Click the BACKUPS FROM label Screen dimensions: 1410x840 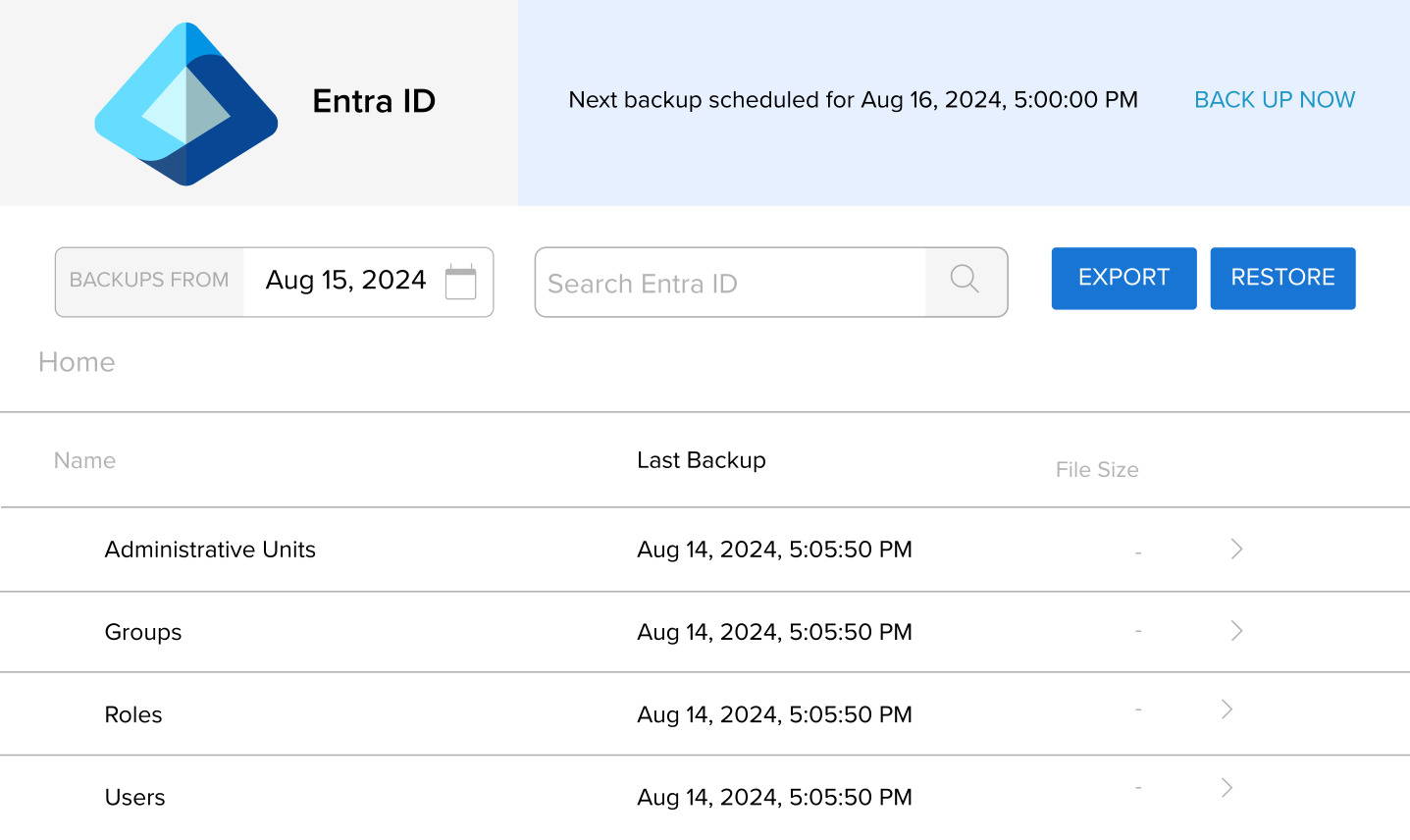point(149,280)
